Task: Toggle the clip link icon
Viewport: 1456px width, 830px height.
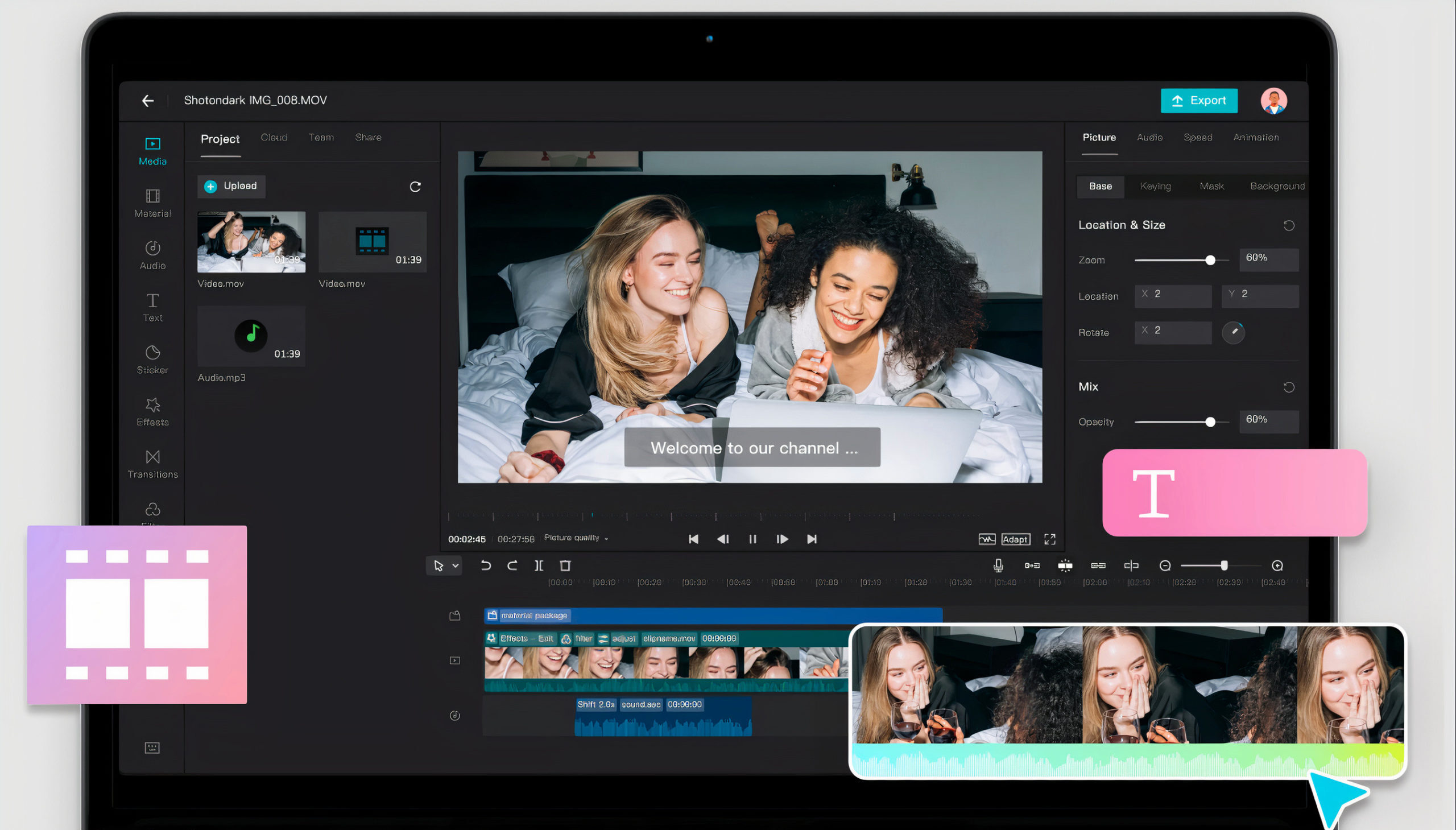Action: (x=1098, y=565)
